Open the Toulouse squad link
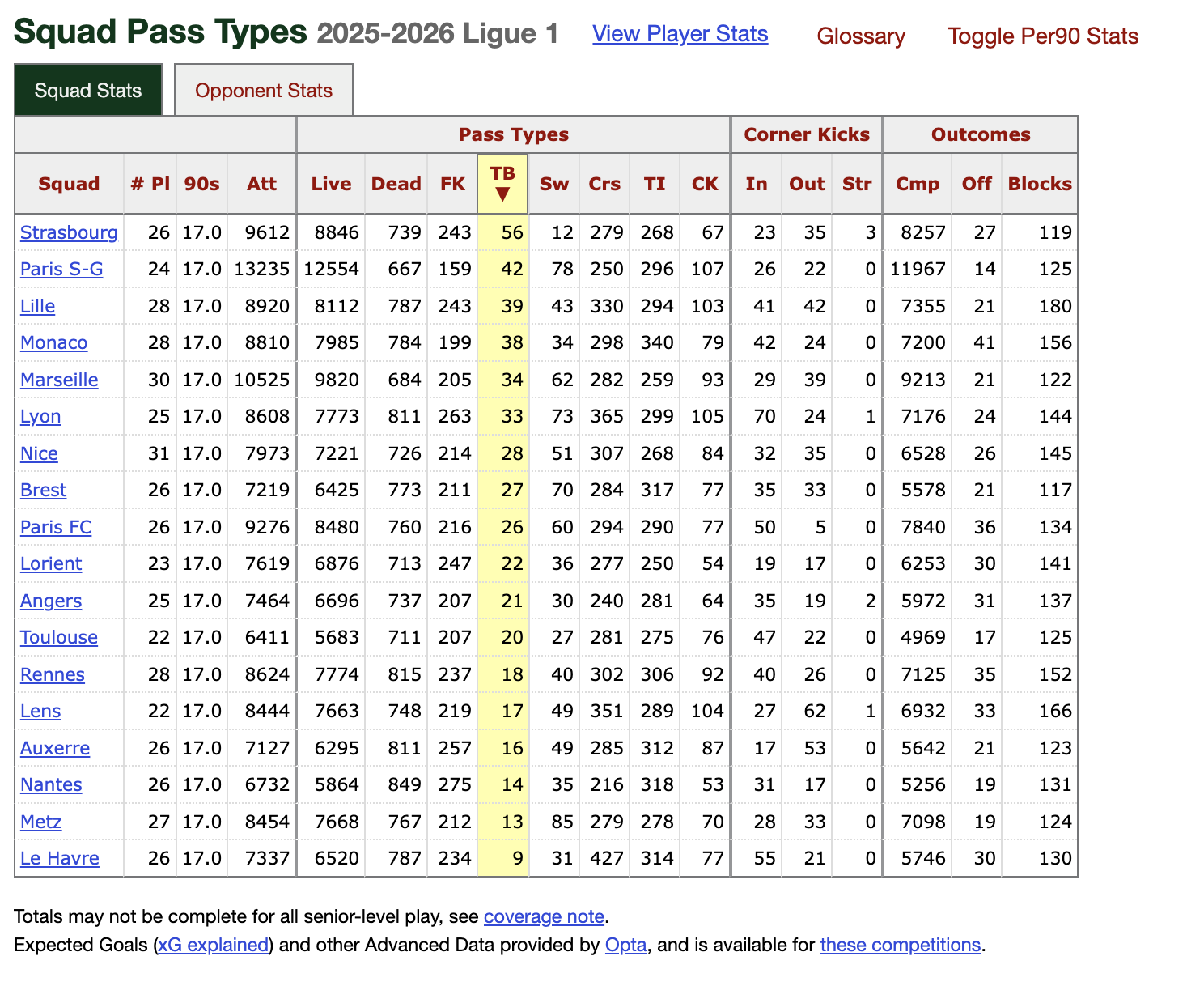This screenshot has width=1204, height=986. pyautogui.click(x=59, y=638)
